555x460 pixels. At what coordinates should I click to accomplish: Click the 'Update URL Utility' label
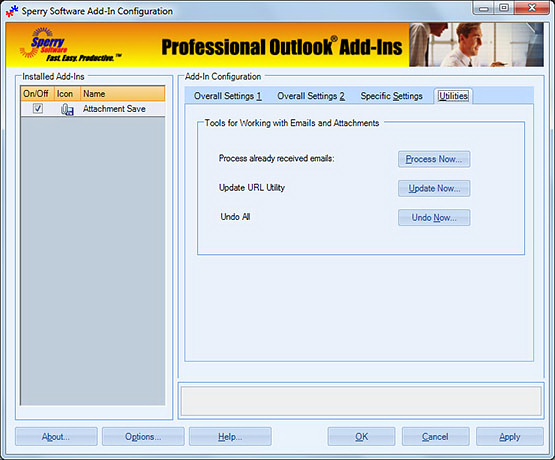[x=252, y=188]
